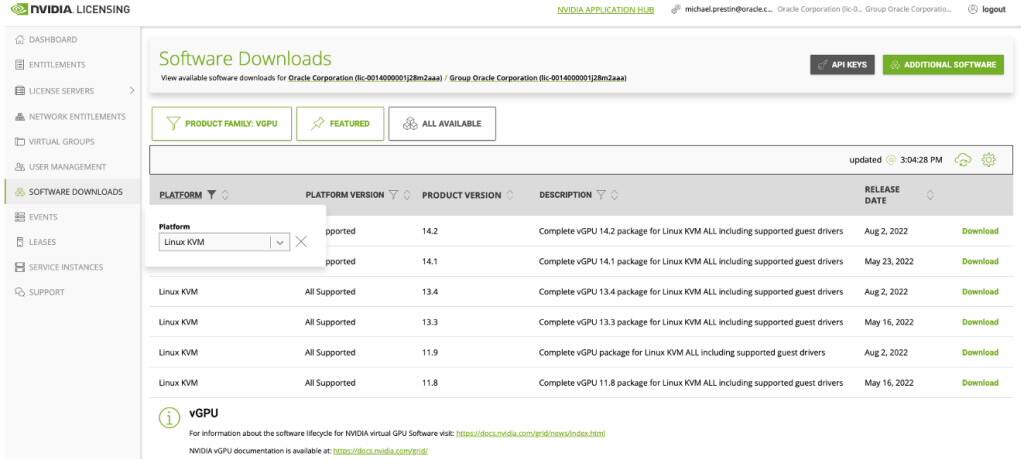1024x463 pixels.
Task: Select Product Family: vGPU filter
Action: pyautogui.click(x=222, y=123)
